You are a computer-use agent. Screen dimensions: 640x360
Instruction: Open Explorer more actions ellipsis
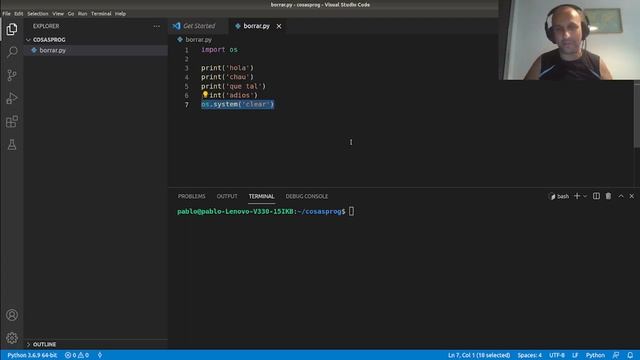pyautogui.click(x=157, y=26)
